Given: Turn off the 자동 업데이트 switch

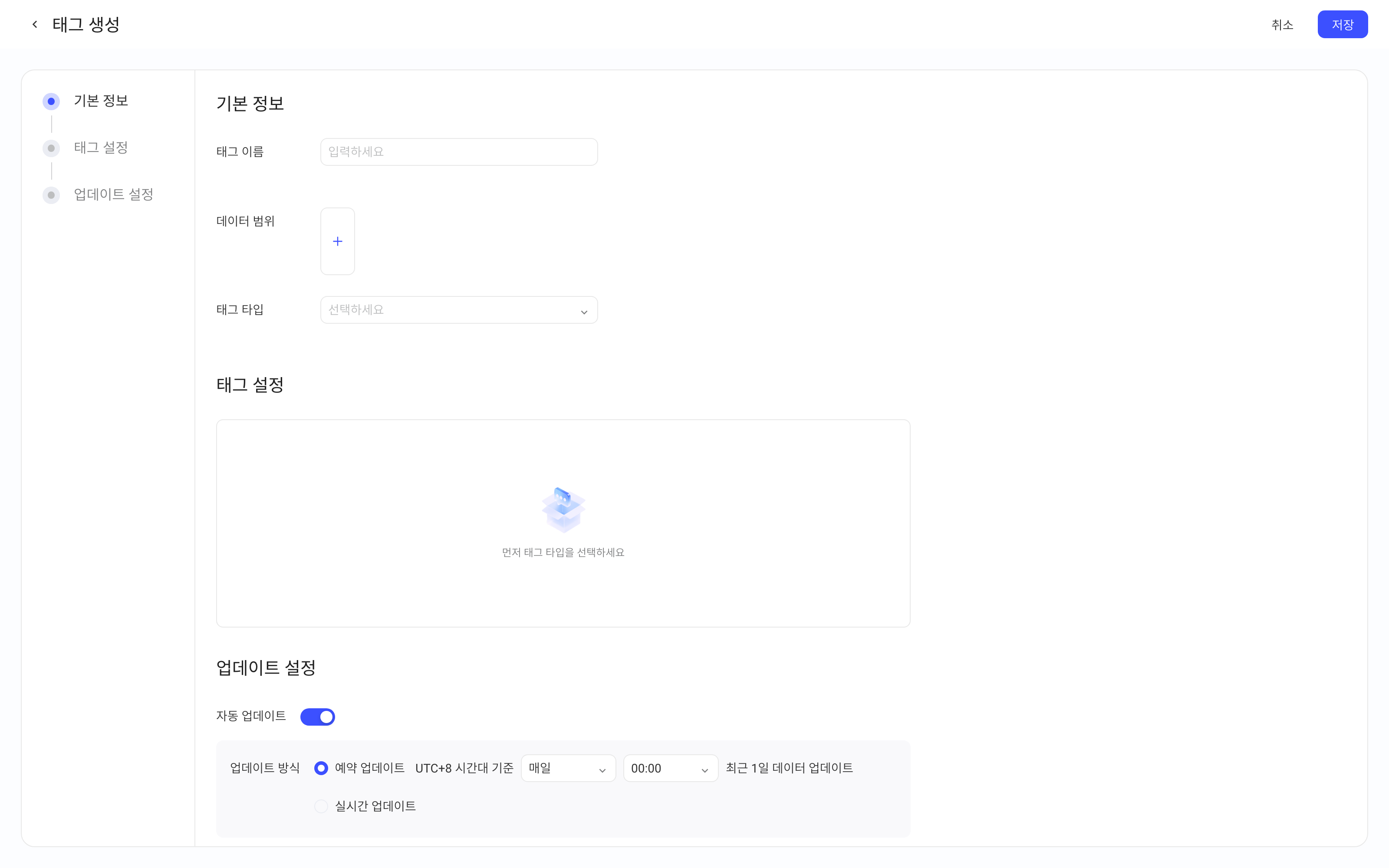Looking at the screenshot, I should pos(317,717).
